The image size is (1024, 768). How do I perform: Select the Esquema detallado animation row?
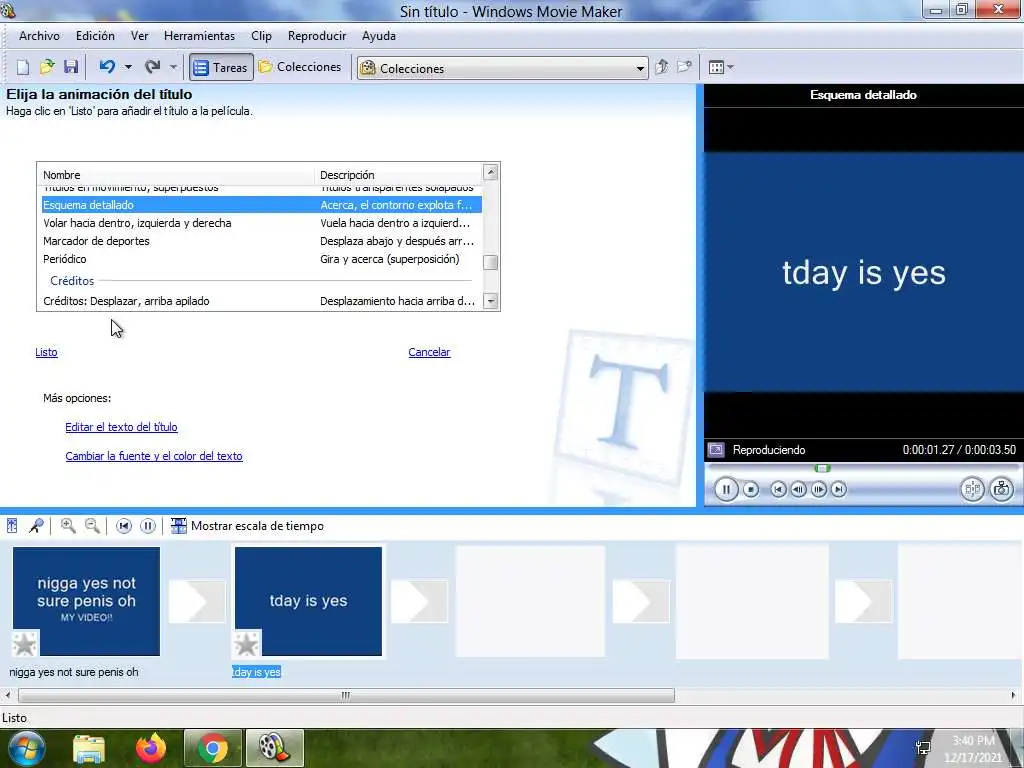pyautogui.click(x=261, y=205)
